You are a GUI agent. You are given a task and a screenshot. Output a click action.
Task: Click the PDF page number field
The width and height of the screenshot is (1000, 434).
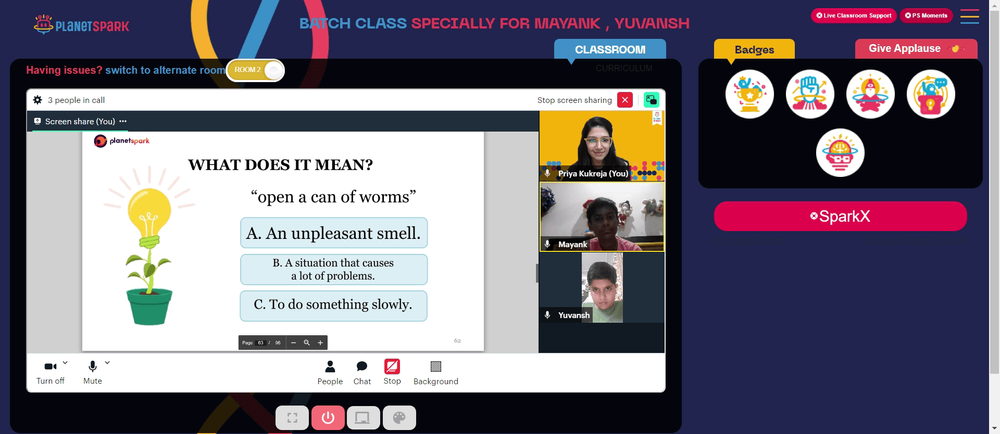(x=261, y=343)
